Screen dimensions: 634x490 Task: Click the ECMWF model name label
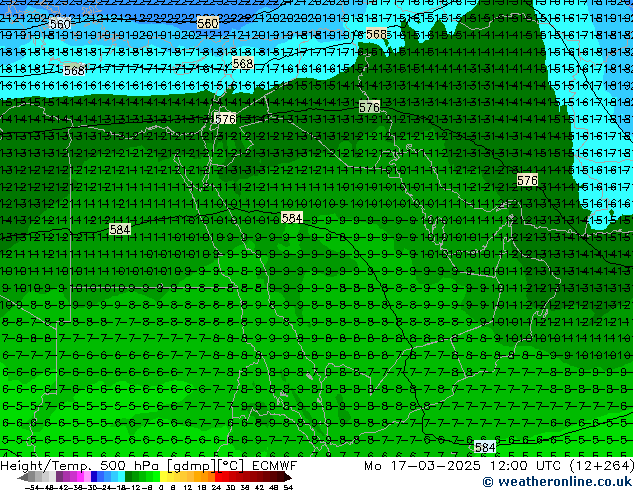[275, 466]
